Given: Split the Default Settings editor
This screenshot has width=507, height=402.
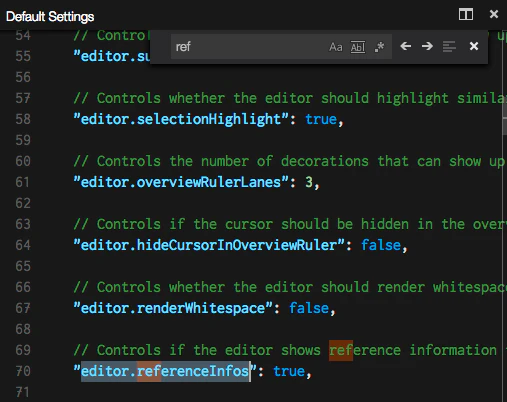Looking at the screenshot, I should [466, 14].
